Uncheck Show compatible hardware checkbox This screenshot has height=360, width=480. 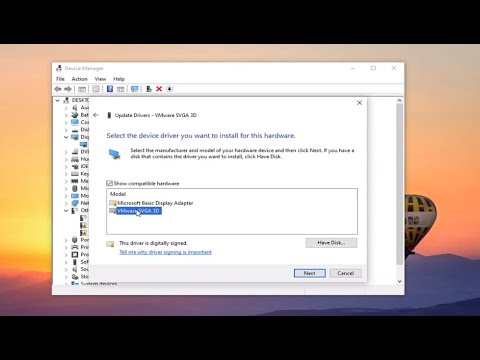[109, 183]
